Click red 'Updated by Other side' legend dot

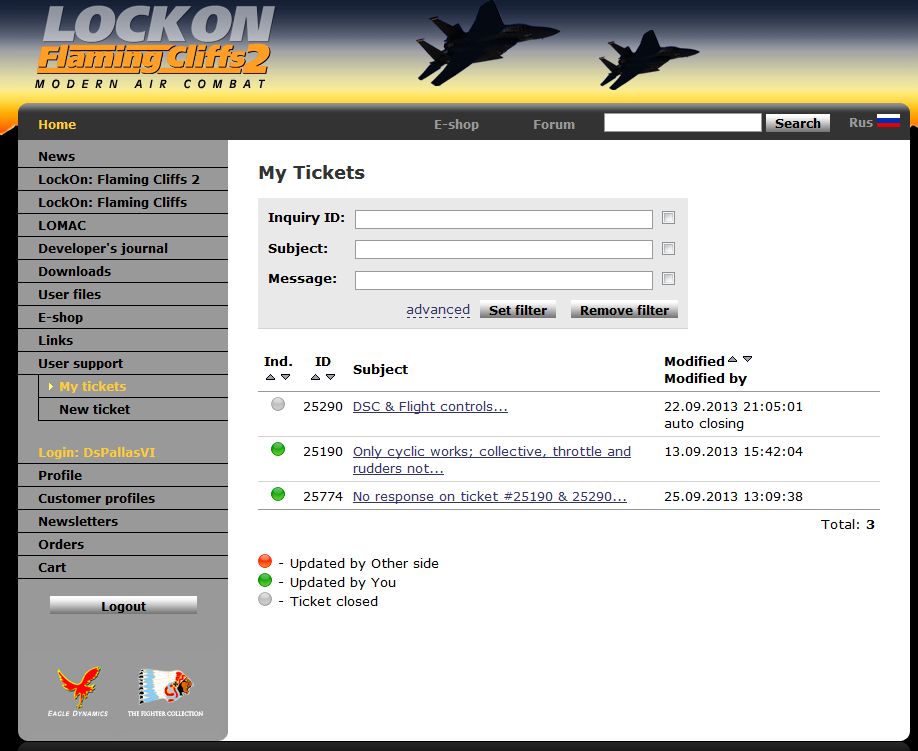(265, 561)
